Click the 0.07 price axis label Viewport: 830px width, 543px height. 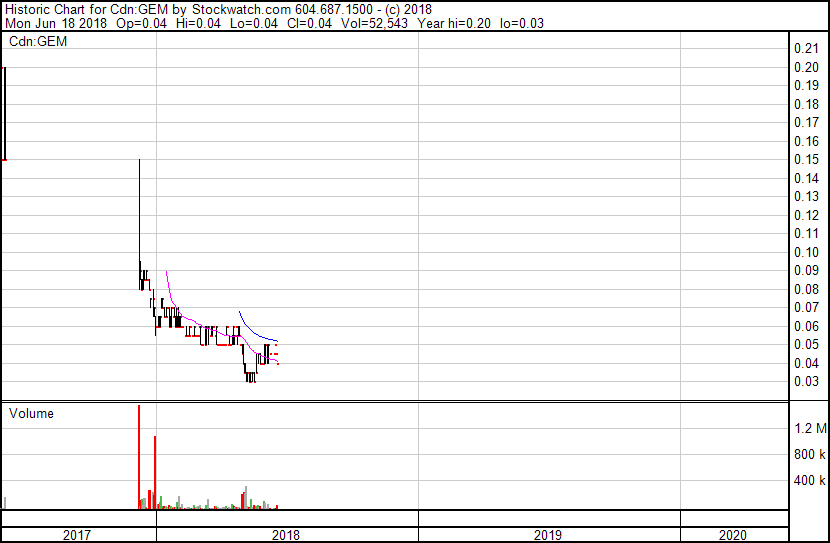pos(806,307)
